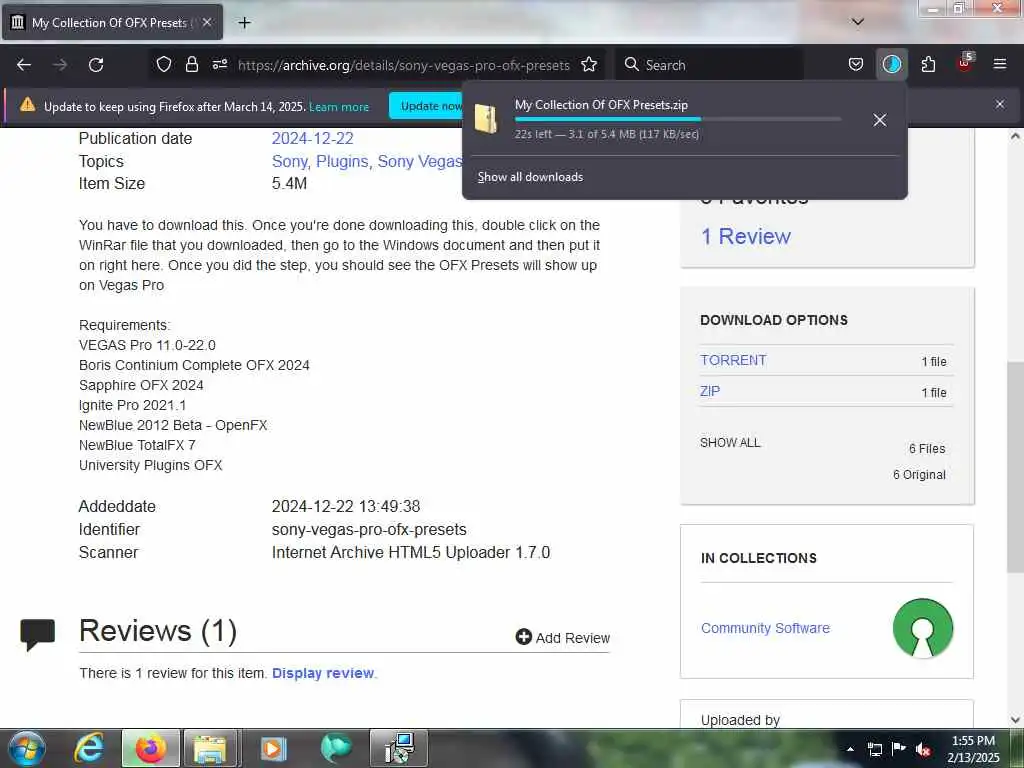Screen dimensions: 1024x768
Task: Open the tracking protection shield icon
Action: click(163, 65)
